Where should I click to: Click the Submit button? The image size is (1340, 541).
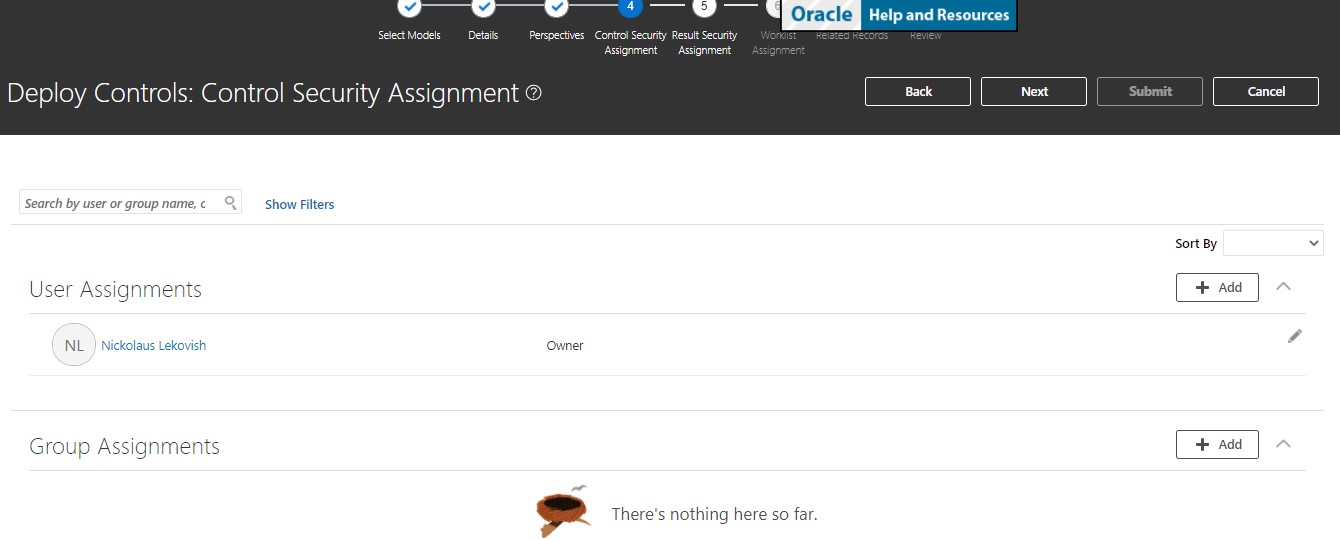tap(1150, 91)
